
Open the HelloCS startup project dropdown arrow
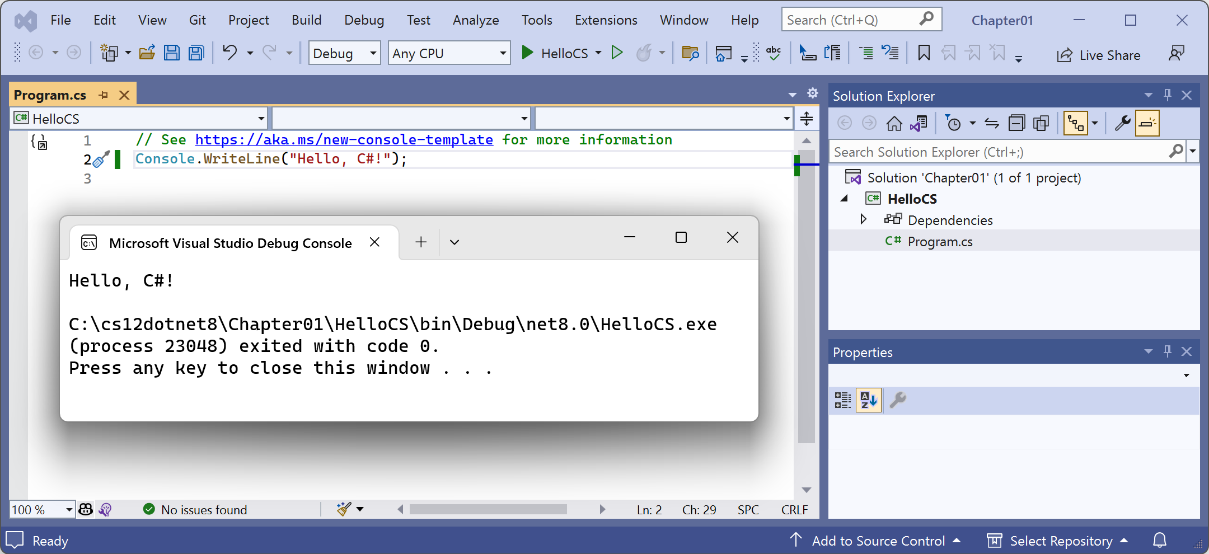tap(598, 53)
